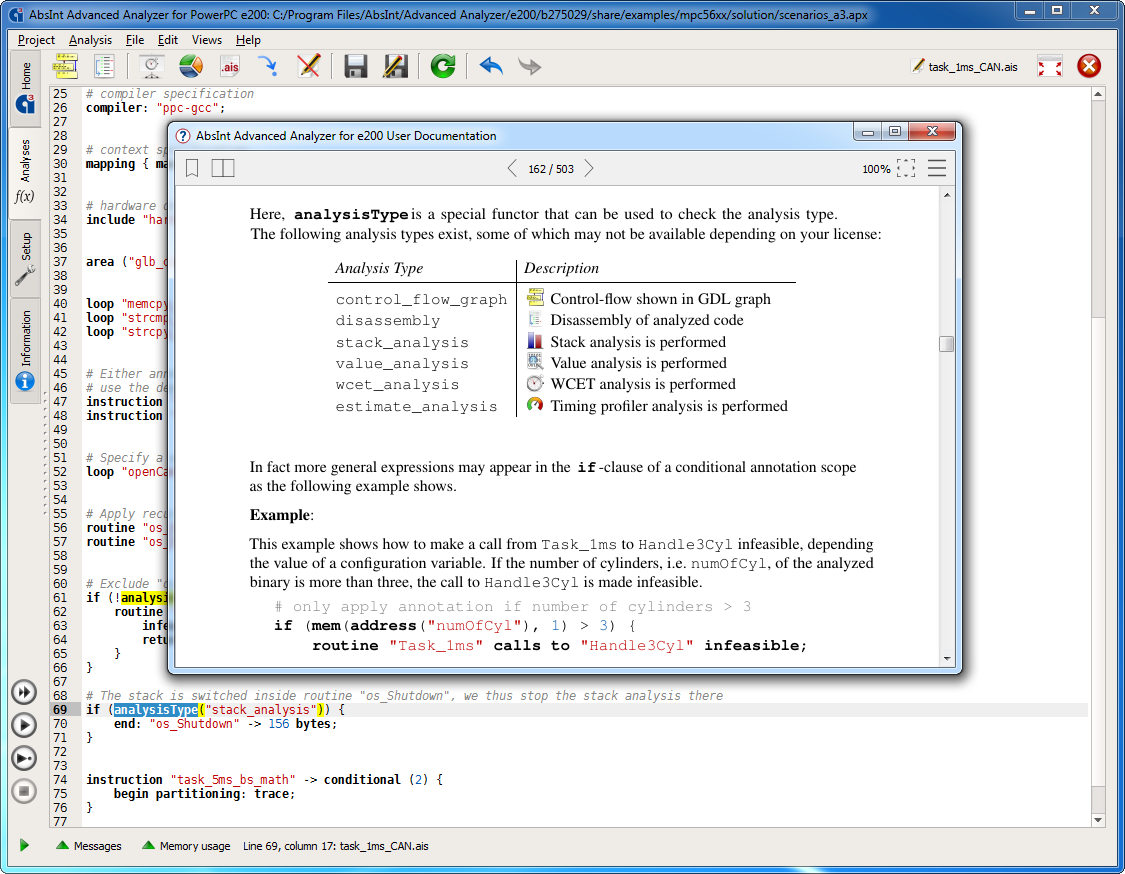Image resolution: width=1125 pixels, height=874 pixels.
Task: Open the Help menu
Action: pyautogui.click(x=248, y=40)
